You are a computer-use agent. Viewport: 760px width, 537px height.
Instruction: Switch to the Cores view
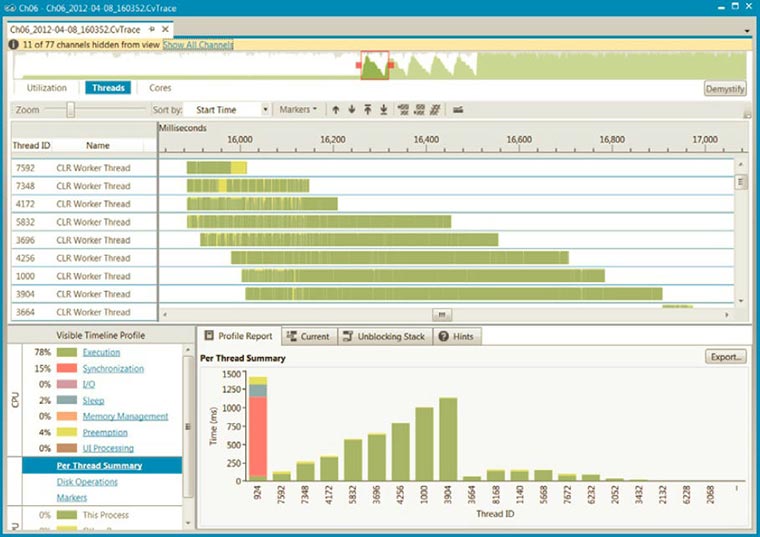point(160,88)
